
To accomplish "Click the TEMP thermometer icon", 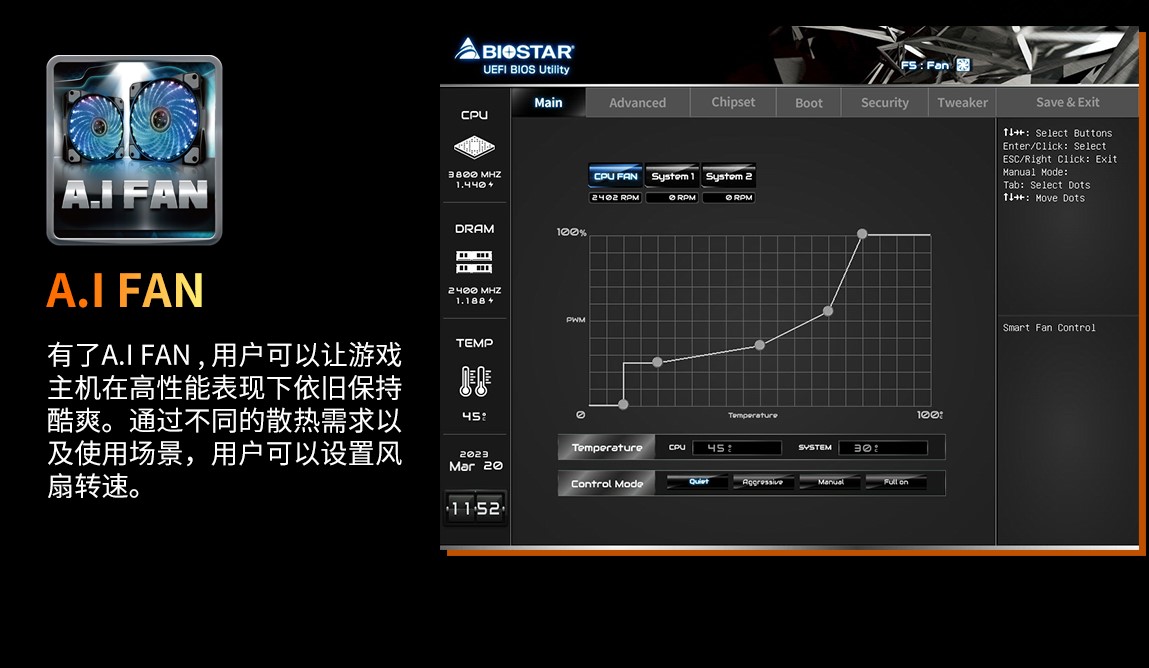I will tap(475, 381).
